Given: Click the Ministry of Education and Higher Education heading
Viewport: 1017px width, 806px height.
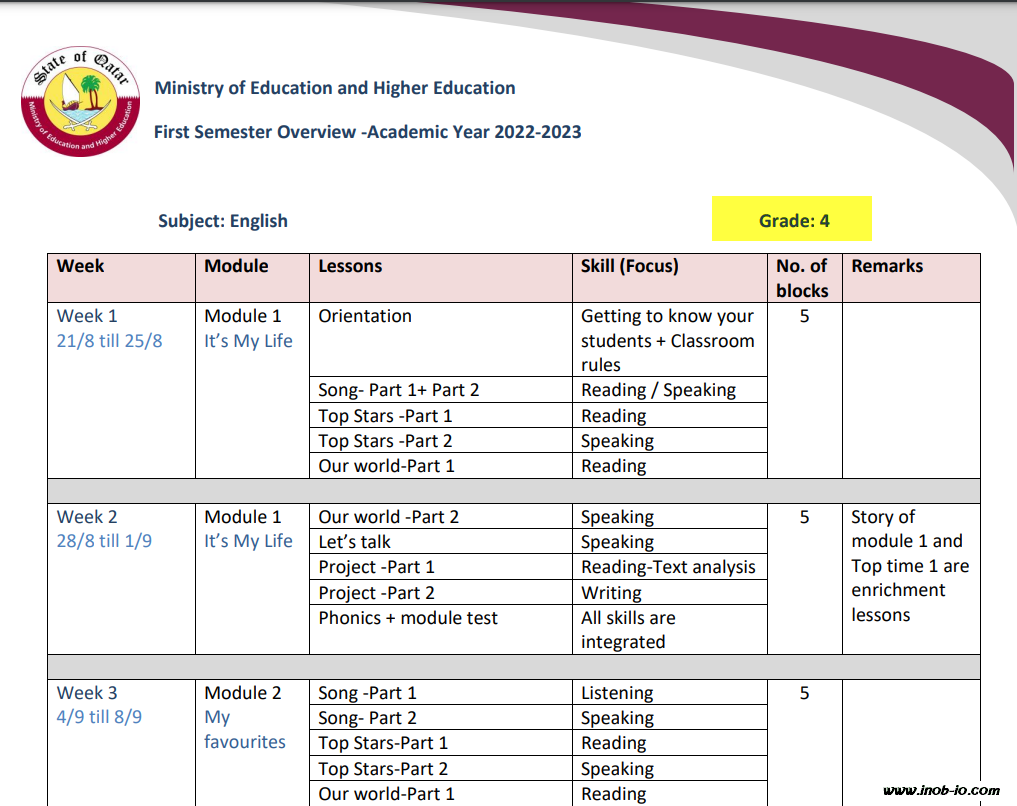Looking at the screenshot, I should tap(334, 88).
